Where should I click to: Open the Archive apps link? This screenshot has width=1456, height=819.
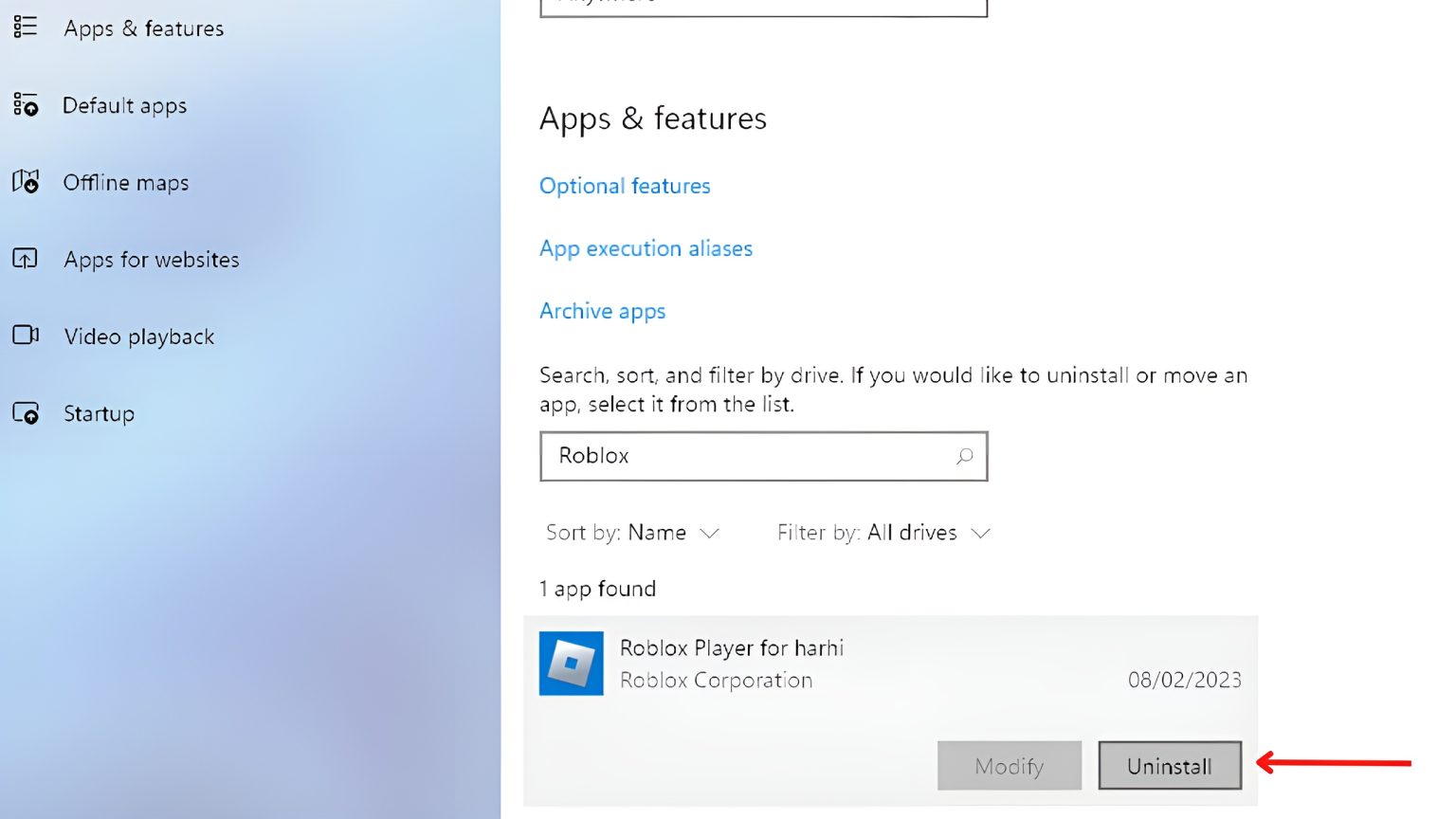pos(603,311)
